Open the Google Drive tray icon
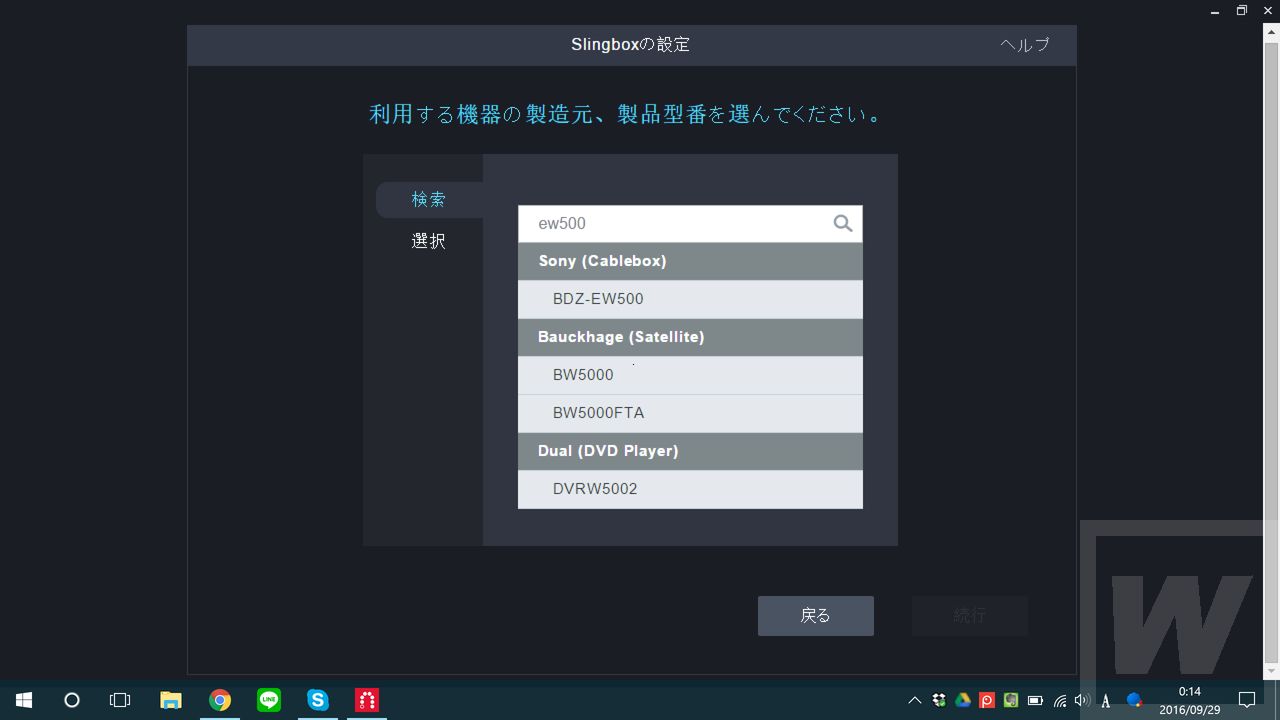 [963, 700]
